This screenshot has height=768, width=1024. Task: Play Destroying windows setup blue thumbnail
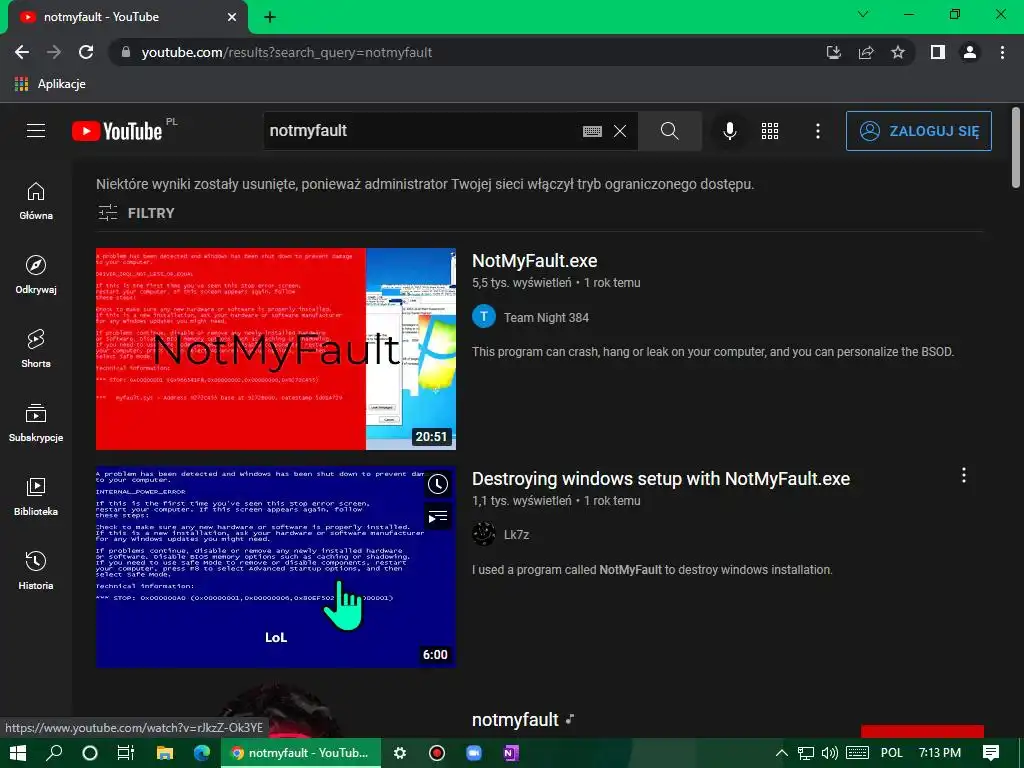pos(276,567)
